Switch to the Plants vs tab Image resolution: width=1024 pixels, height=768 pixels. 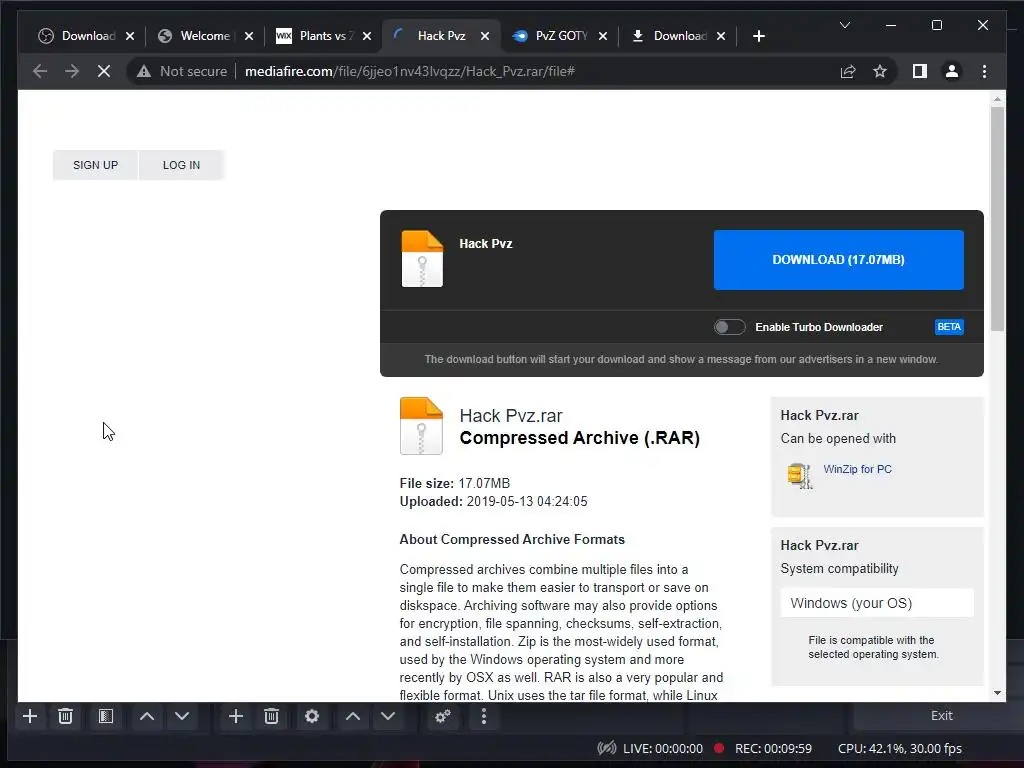(324, 36)
